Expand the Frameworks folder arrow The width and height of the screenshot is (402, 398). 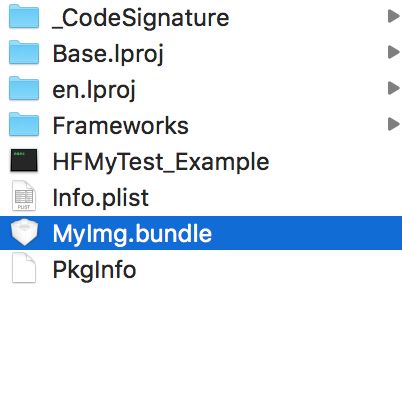394,124
